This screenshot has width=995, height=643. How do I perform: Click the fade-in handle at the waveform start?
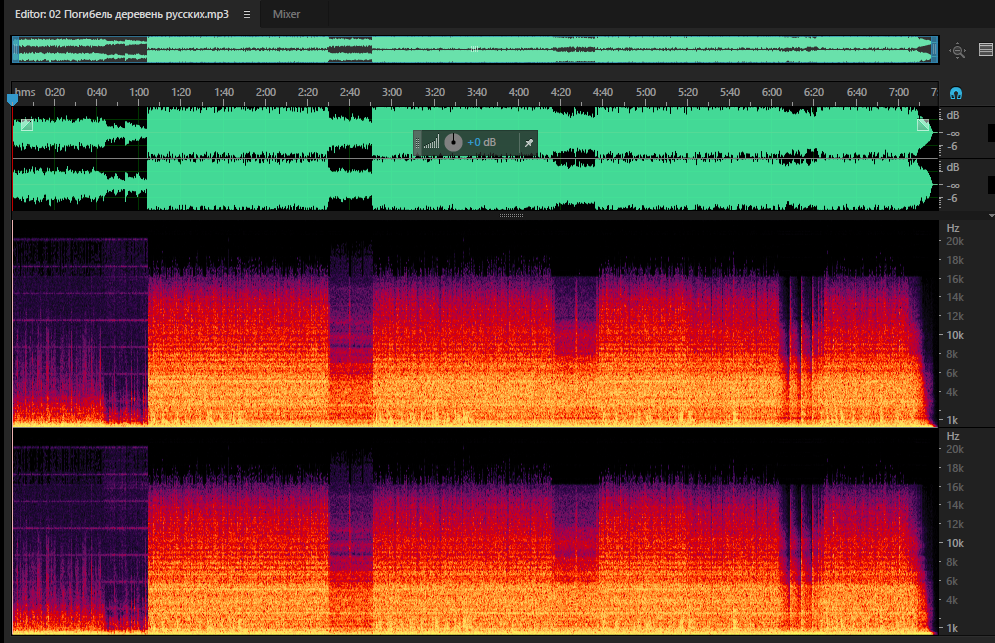point(27,125)
